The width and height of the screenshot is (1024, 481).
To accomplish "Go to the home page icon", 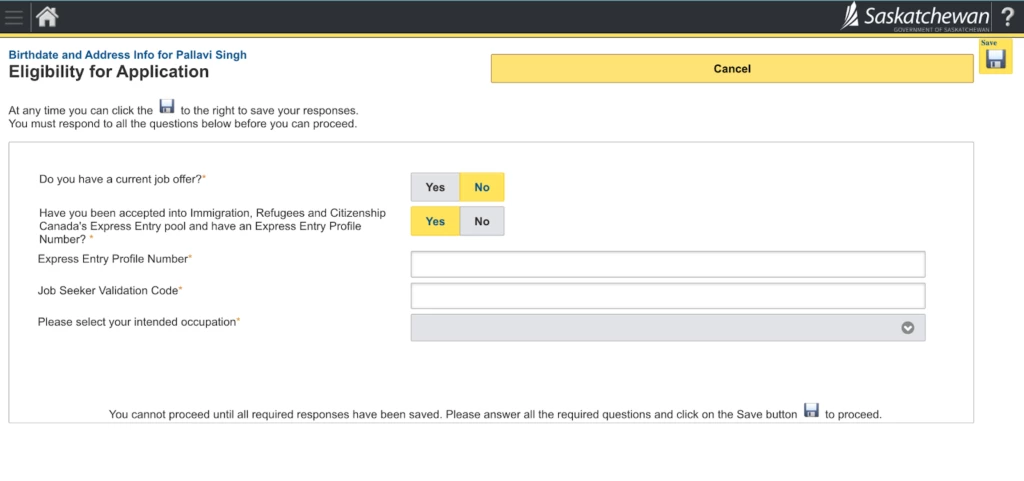I will click(47, 17).
